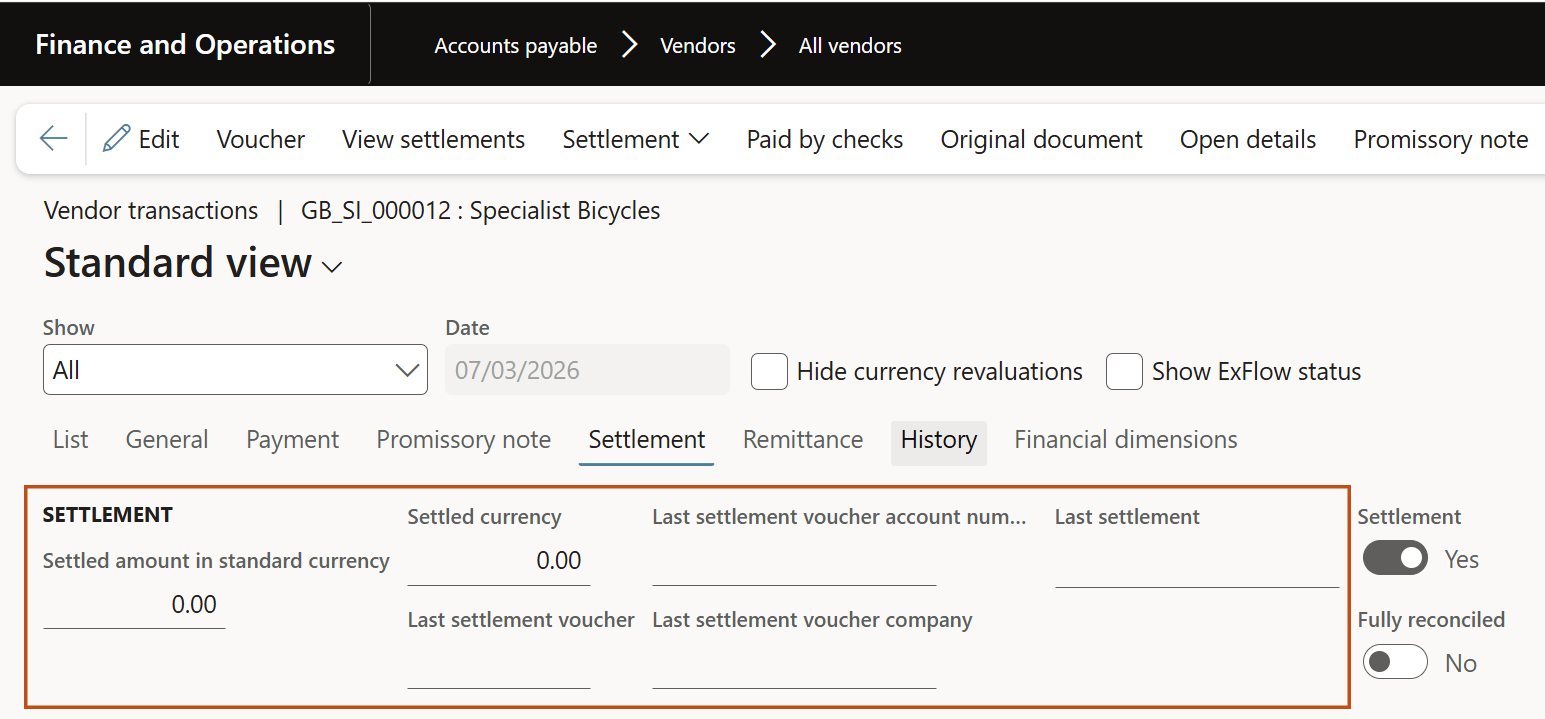Toggle the Fully reconciled switch

point(1395,662)
